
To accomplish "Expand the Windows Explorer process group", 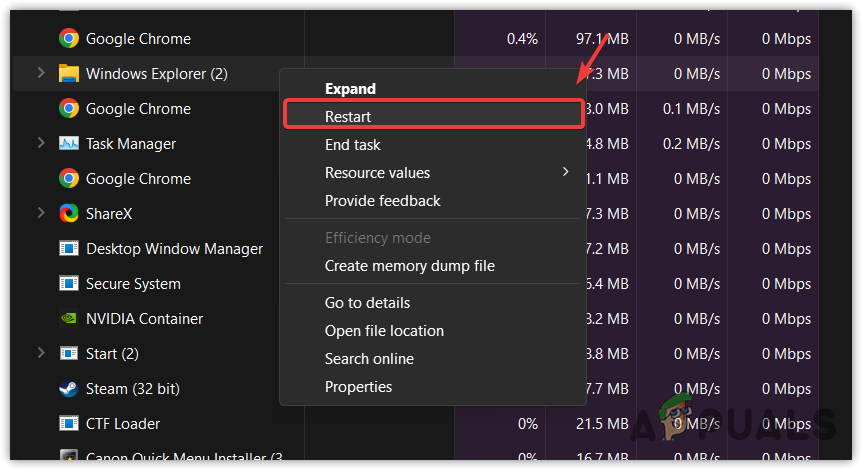I will (x=41, y=73).
